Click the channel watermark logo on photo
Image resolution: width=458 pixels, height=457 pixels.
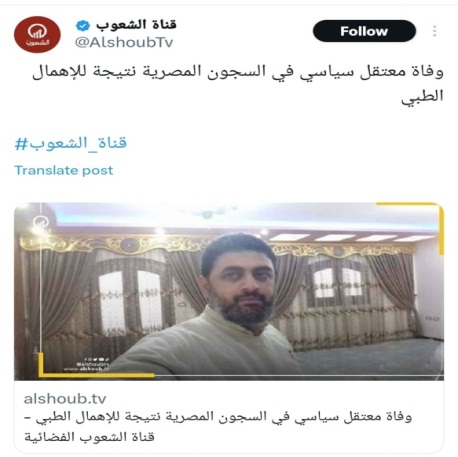(40, 222)
